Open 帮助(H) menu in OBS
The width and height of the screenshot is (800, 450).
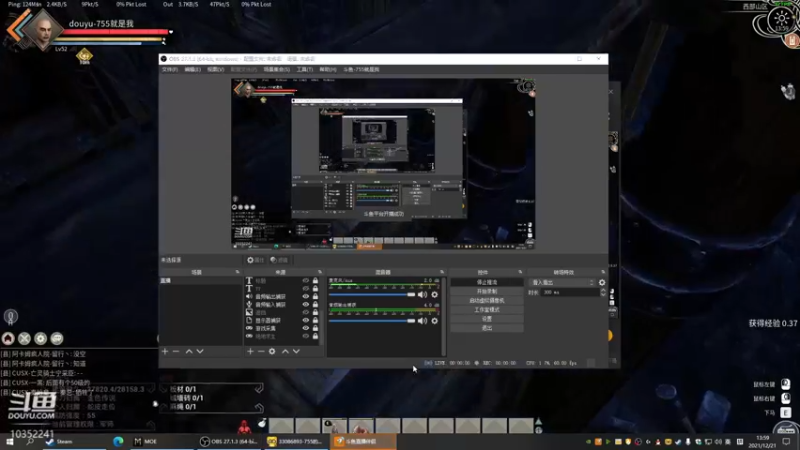328,69
